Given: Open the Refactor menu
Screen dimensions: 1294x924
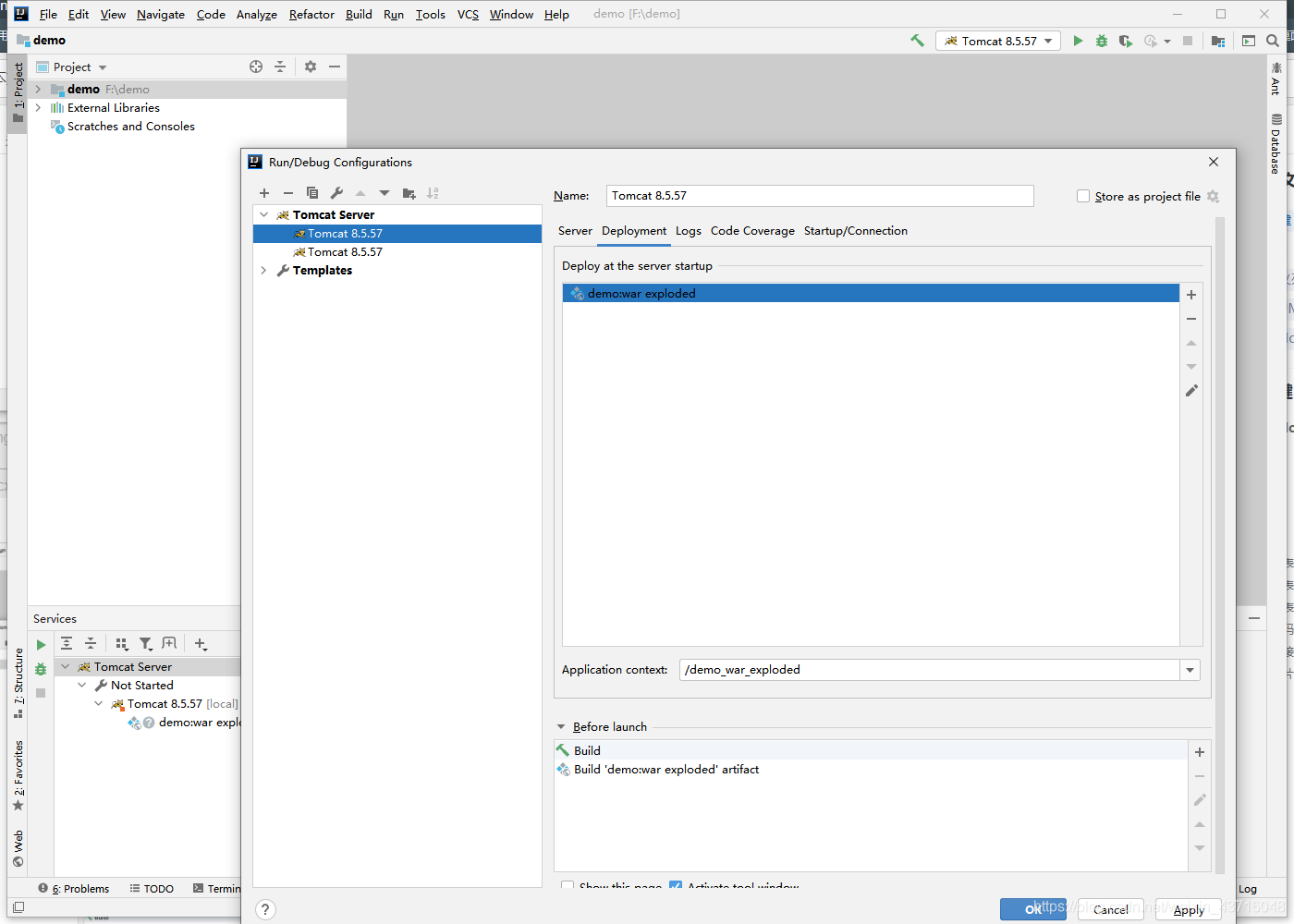Looking at the screenshot, I should tap(311, 14).
